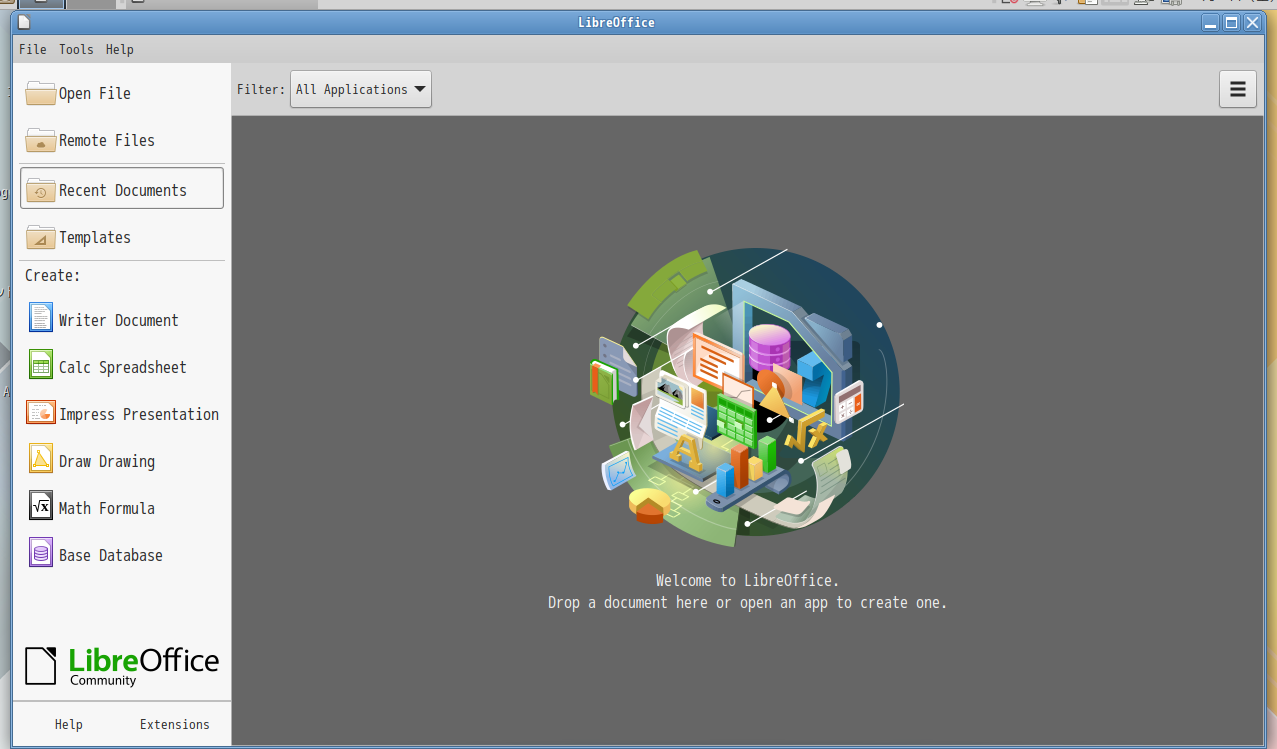Click the 'Create:' section label
Screen dimensions: 1277x749
(52, 275)
